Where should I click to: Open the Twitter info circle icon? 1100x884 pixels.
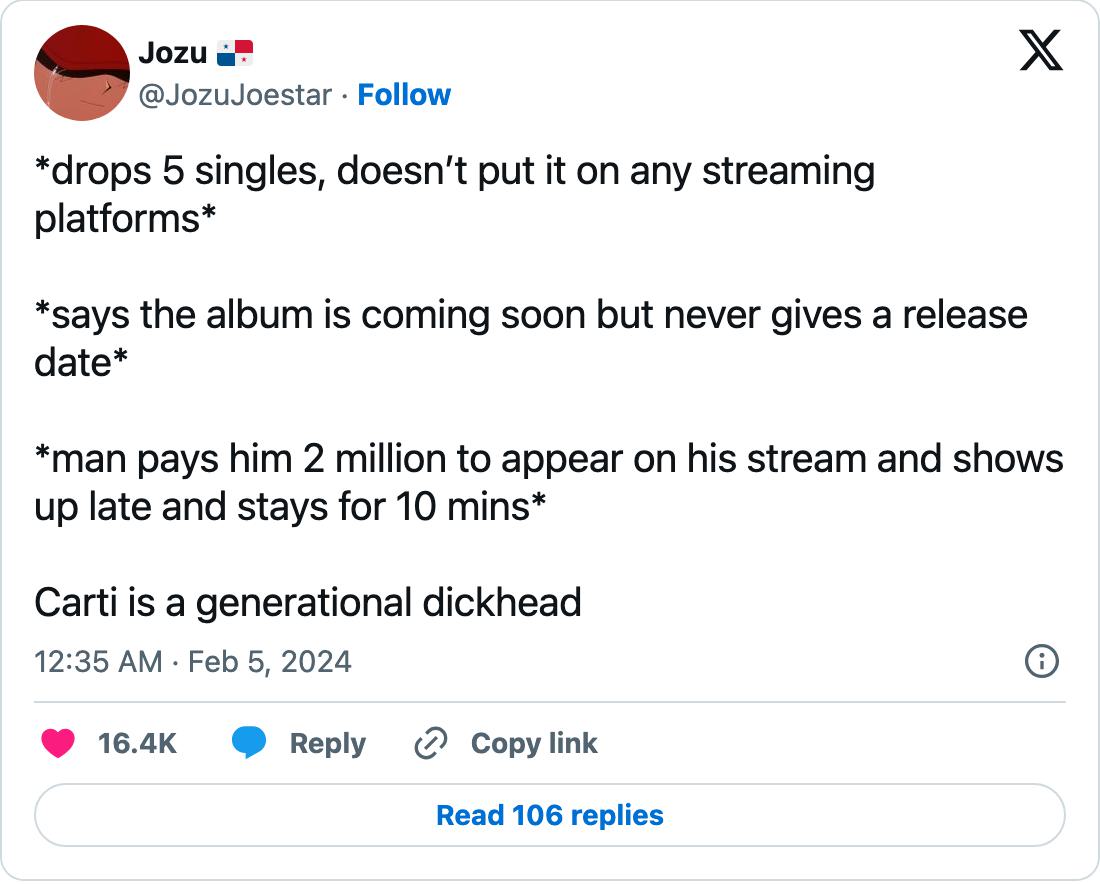tap(1042, 661)
